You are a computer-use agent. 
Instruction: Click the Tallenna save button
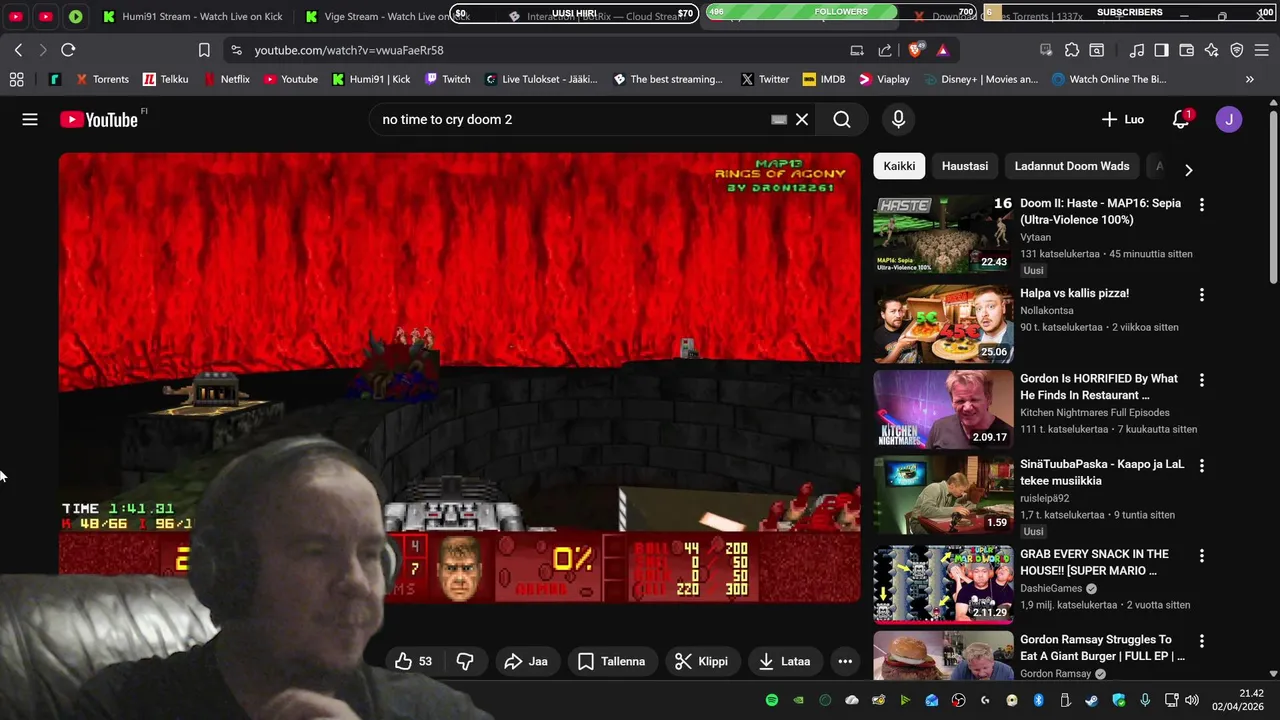(611, 661)
